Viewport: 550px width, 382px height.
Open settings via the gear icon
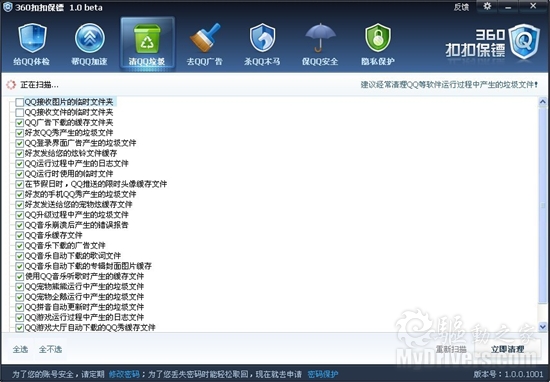[487, 6]
